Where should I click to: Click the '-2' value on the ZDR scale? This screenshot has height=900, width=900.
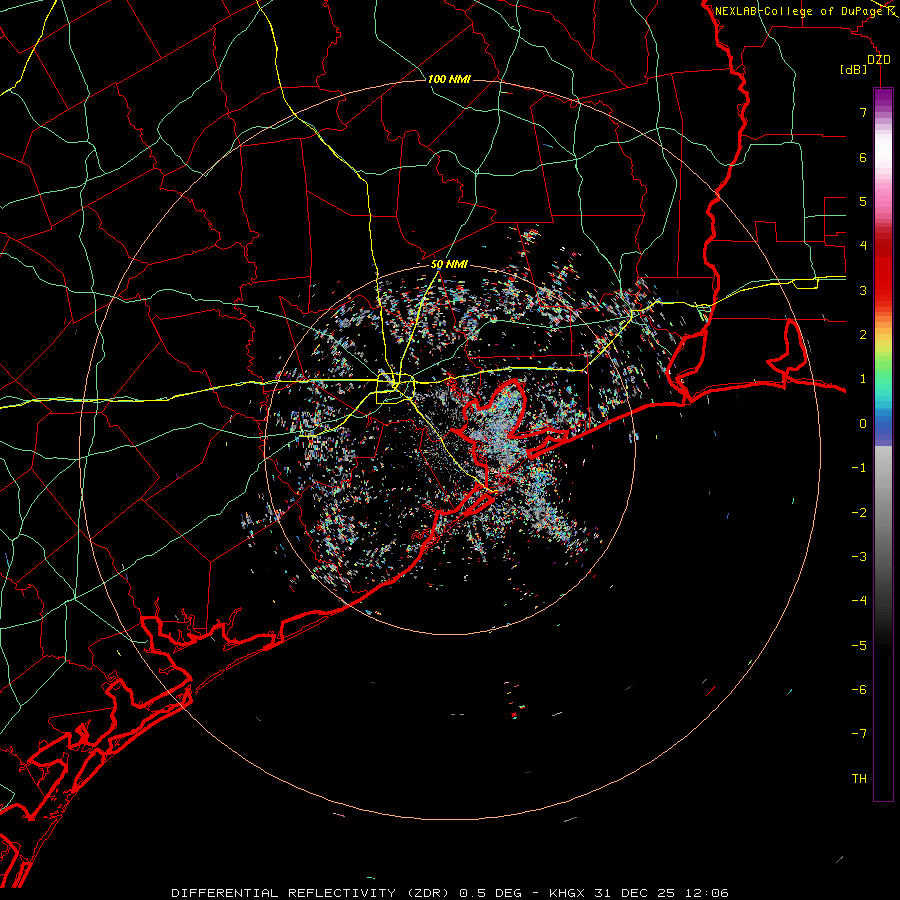click(859, 513)
